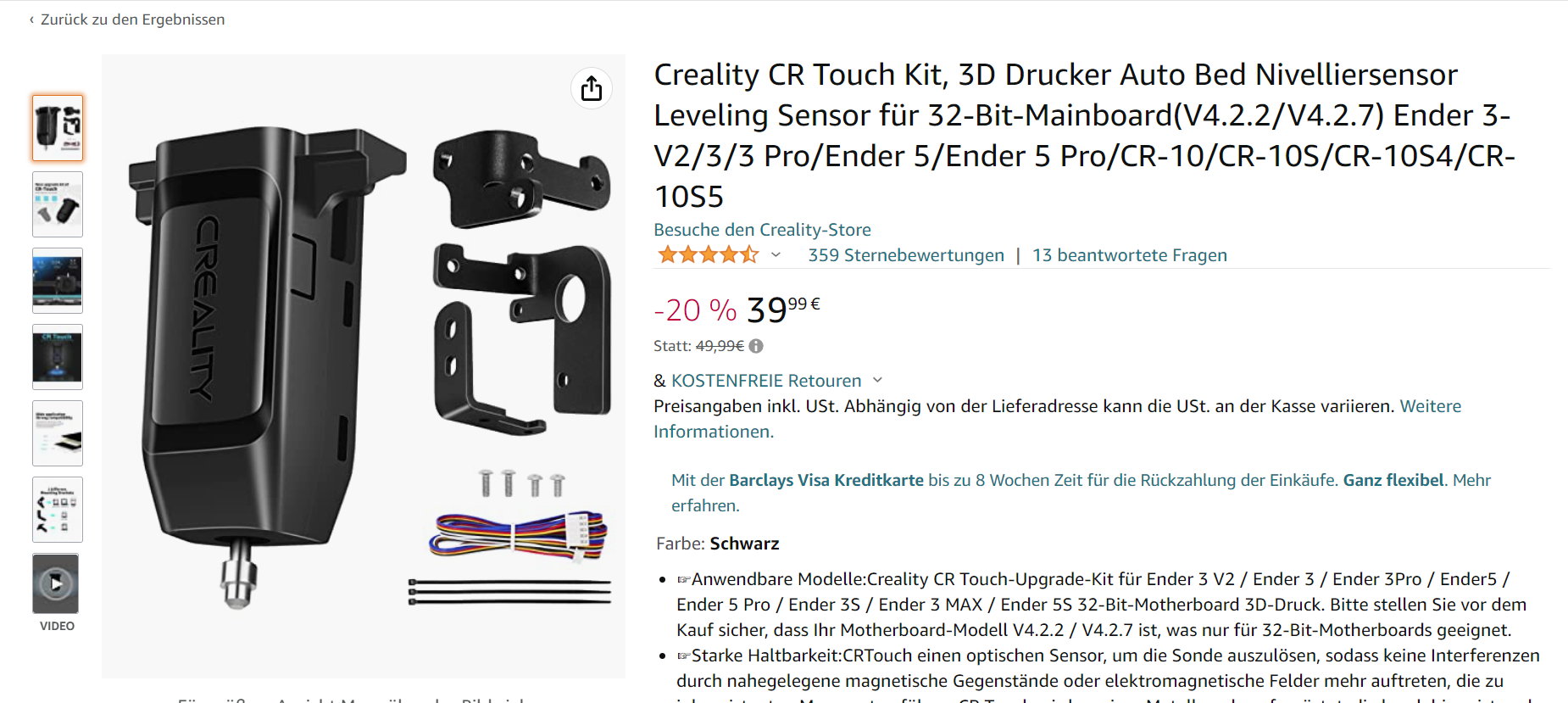This screenshot has width=1568, height=703.
Task: Open the 359 Sternebewertungen link
Action: pyautogui.click(x=906, y=255)
